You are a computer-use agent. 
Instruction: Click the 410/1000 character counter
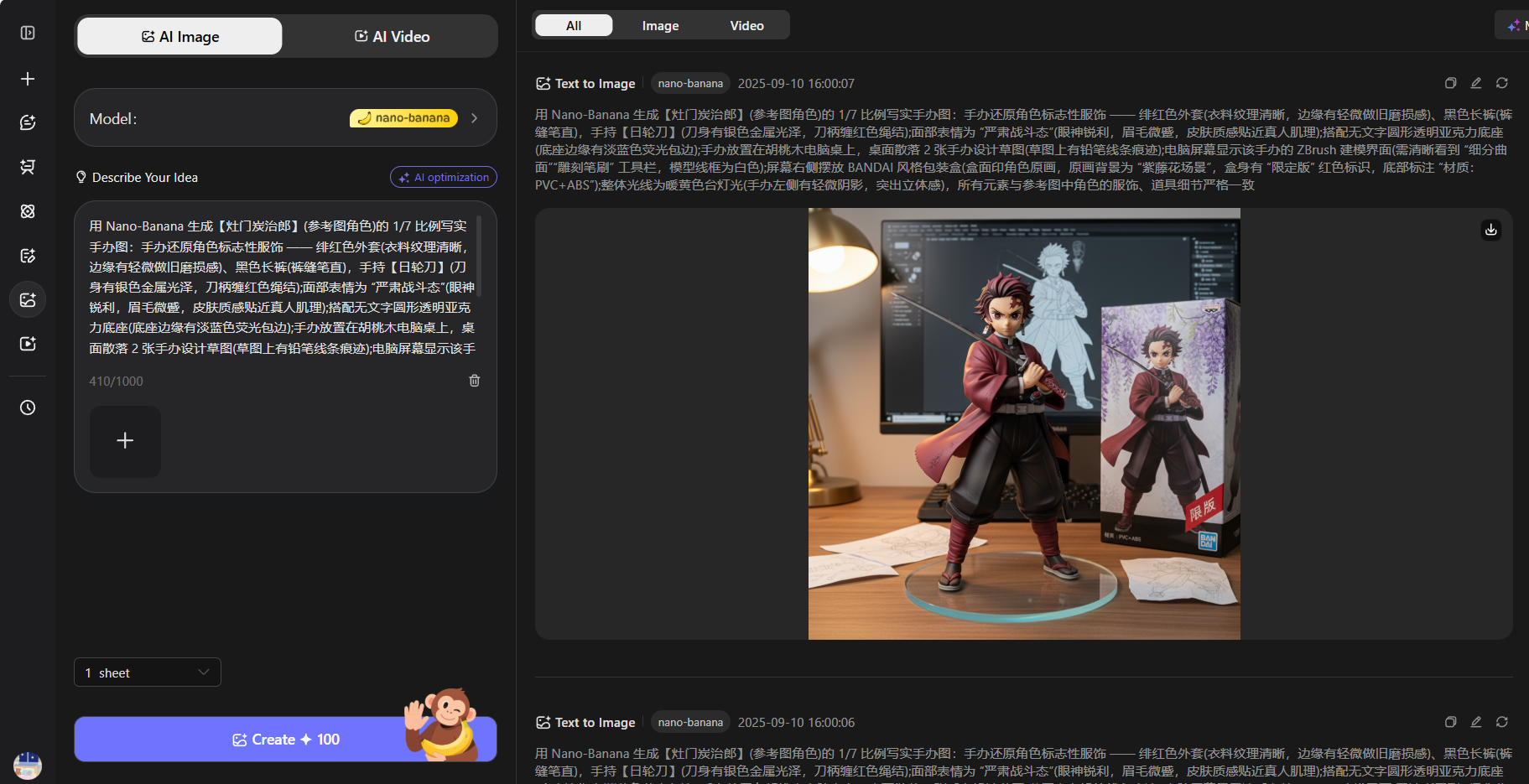tap(117, 382)
